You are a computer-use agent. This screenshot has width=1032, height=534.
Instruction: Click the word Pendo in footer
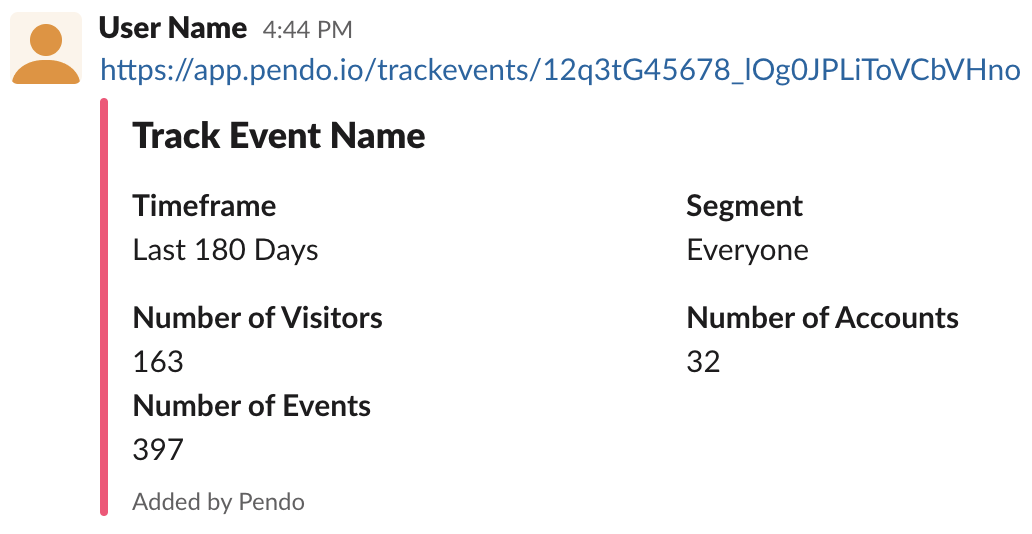pyautogui.click(x=271, y=502)
